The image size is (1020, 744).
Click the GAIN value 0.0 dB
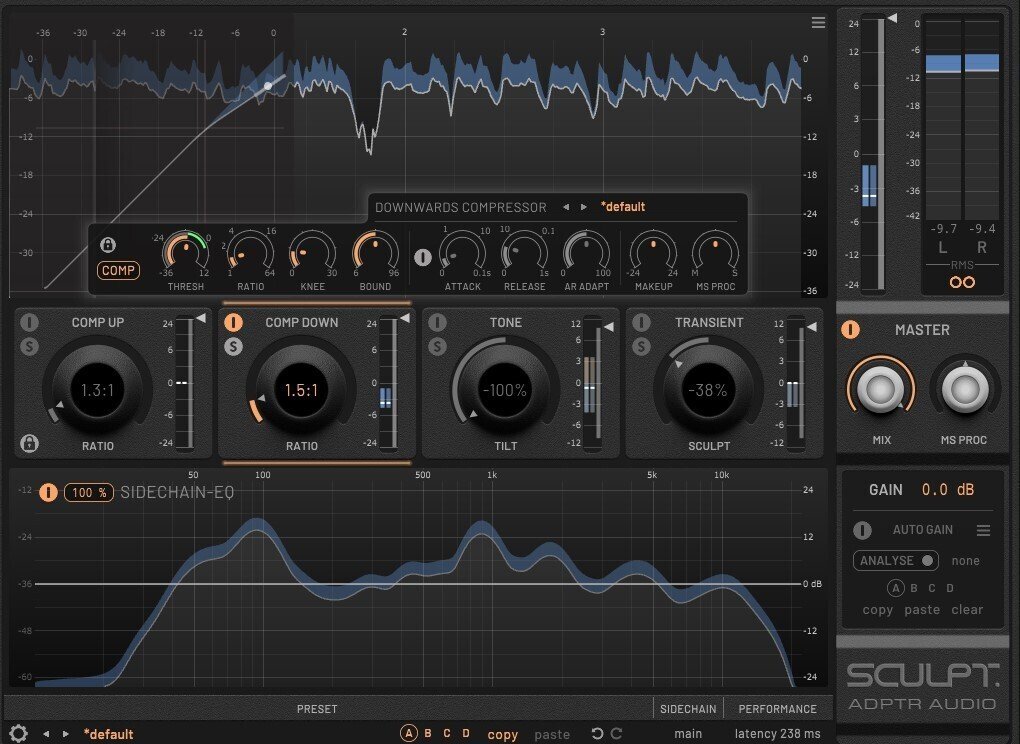tap(948, 490)
